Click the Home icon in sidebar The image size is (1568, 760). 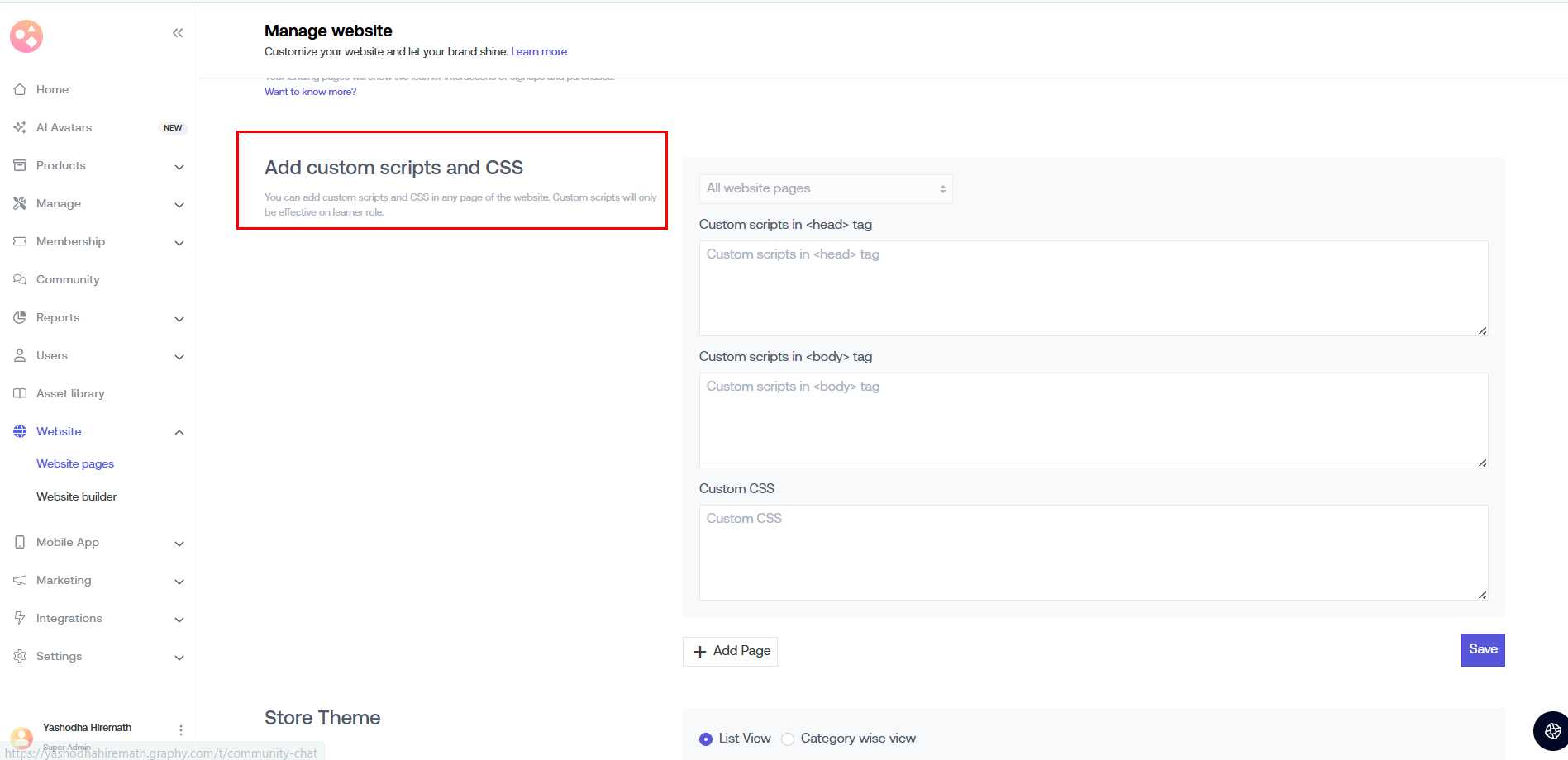coord(20,89)
